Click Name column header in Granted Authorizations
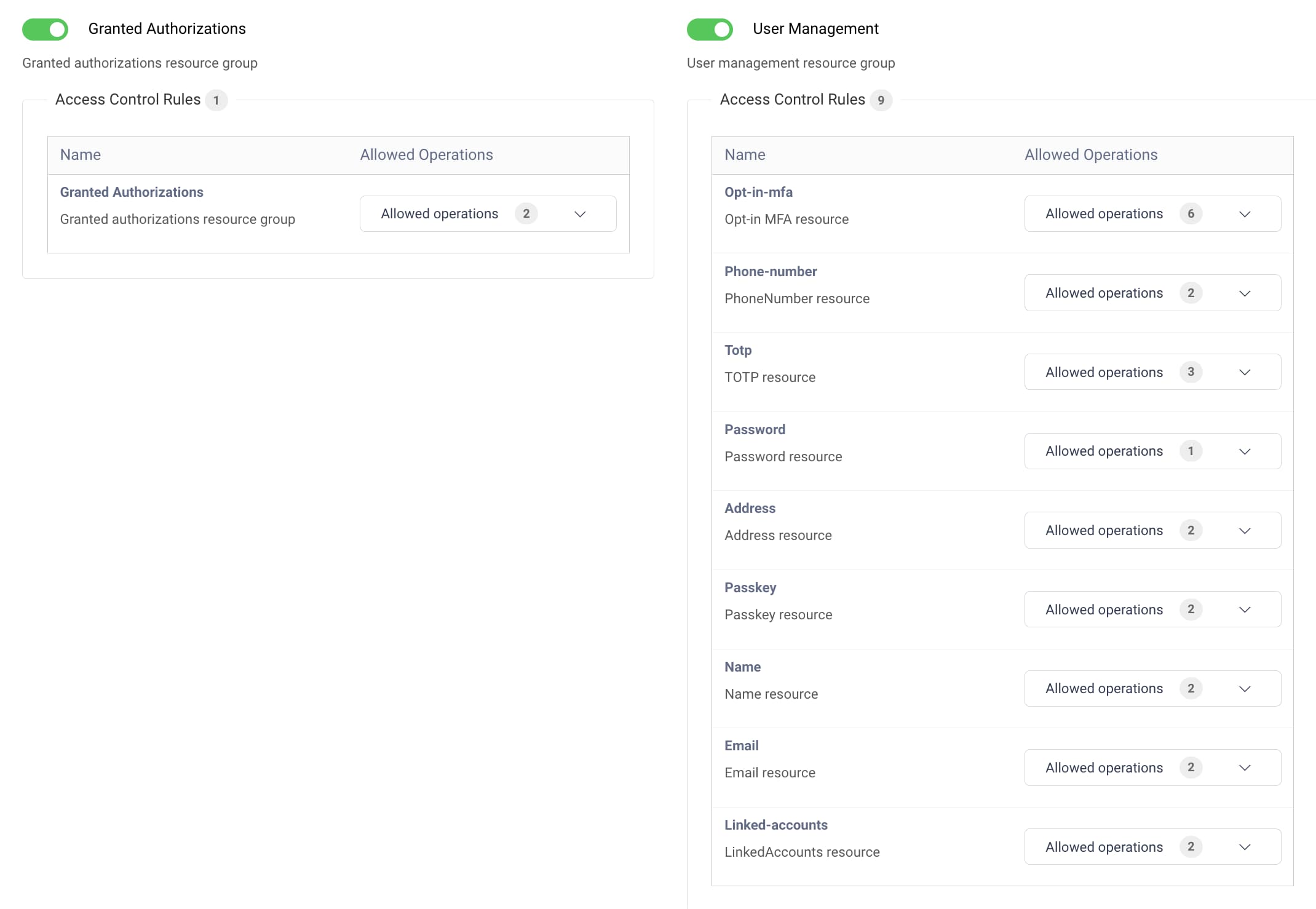Viewport: 1316px width, 909px height. (x=81, y=155)
